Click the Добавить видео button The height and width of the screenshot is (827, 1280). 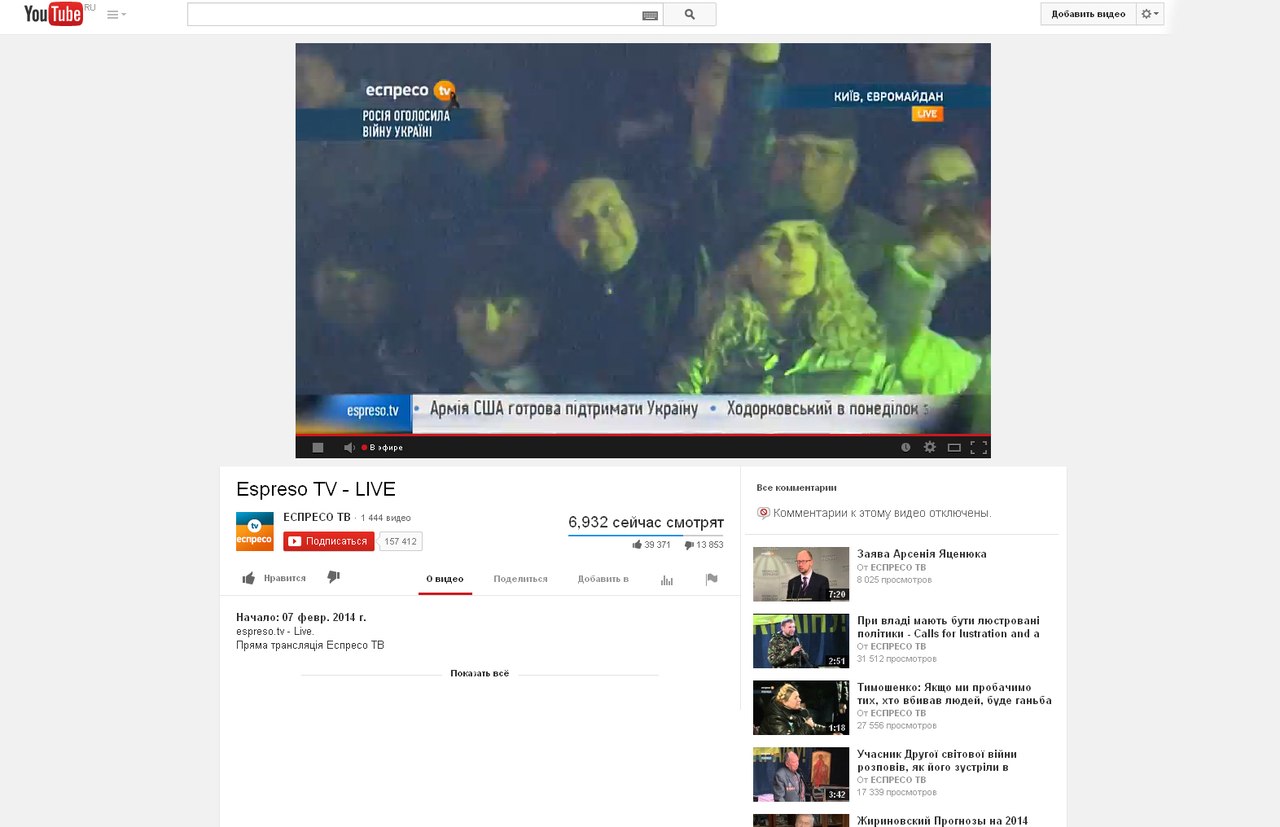pyautogui.click(x=1088, y=14)
